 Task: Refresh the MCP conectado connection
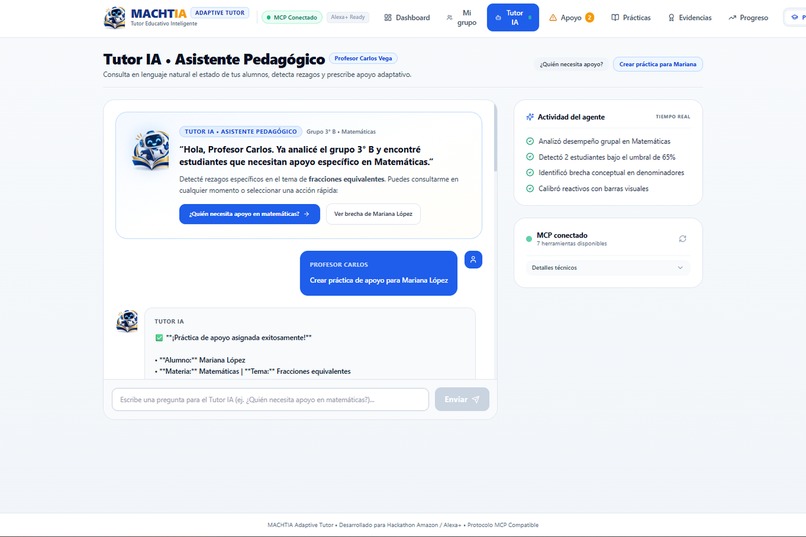click(682, 238)
